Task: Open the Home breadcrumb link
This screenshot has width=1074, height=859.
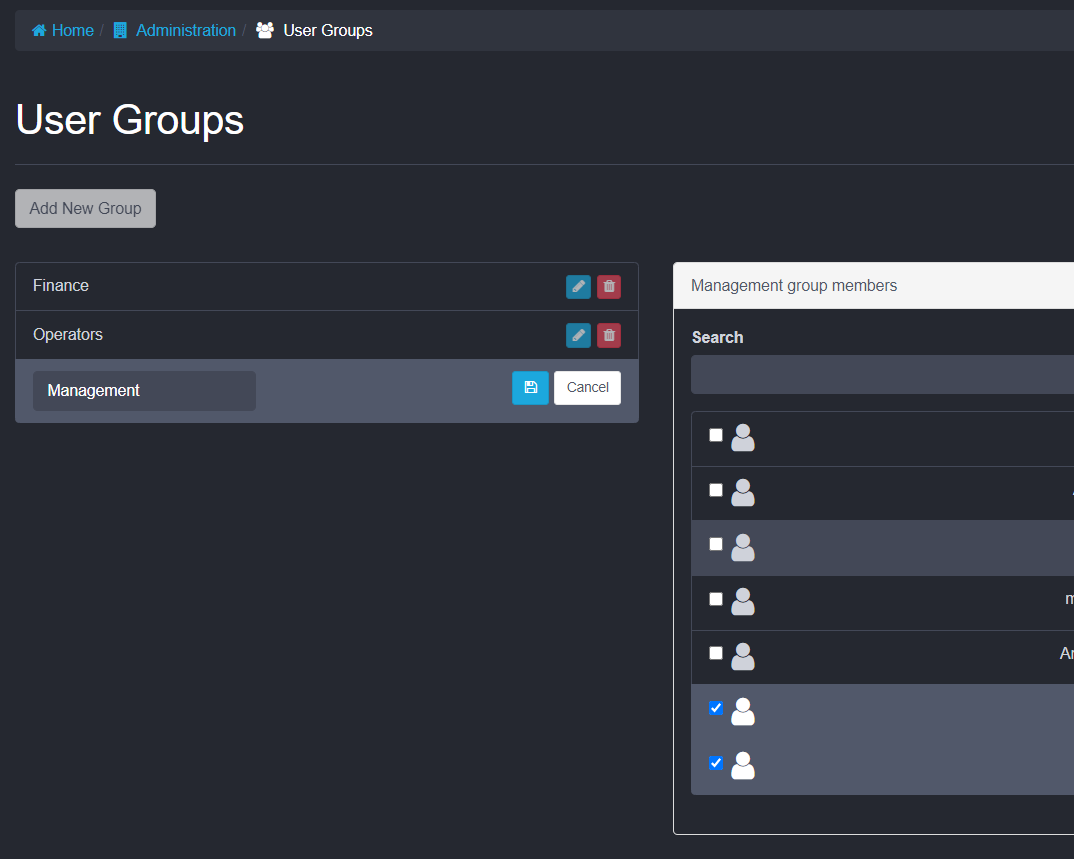Action: pos(72,31)
